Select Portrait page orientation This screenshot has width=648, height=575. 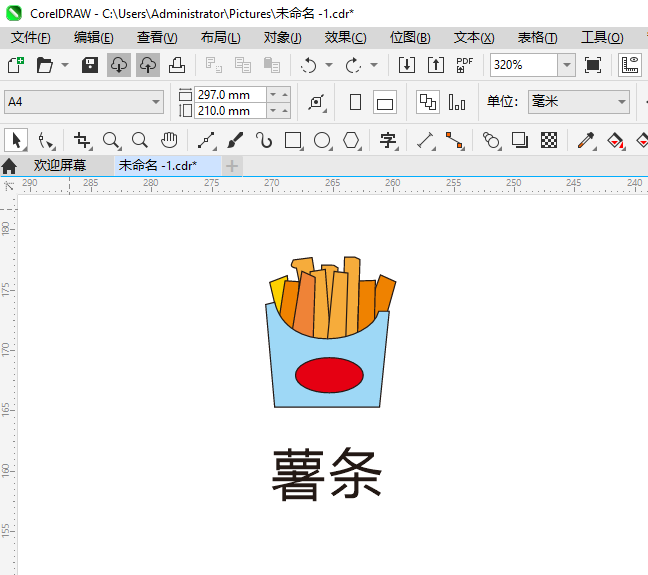pyautogui.click(x=355, y=102)
